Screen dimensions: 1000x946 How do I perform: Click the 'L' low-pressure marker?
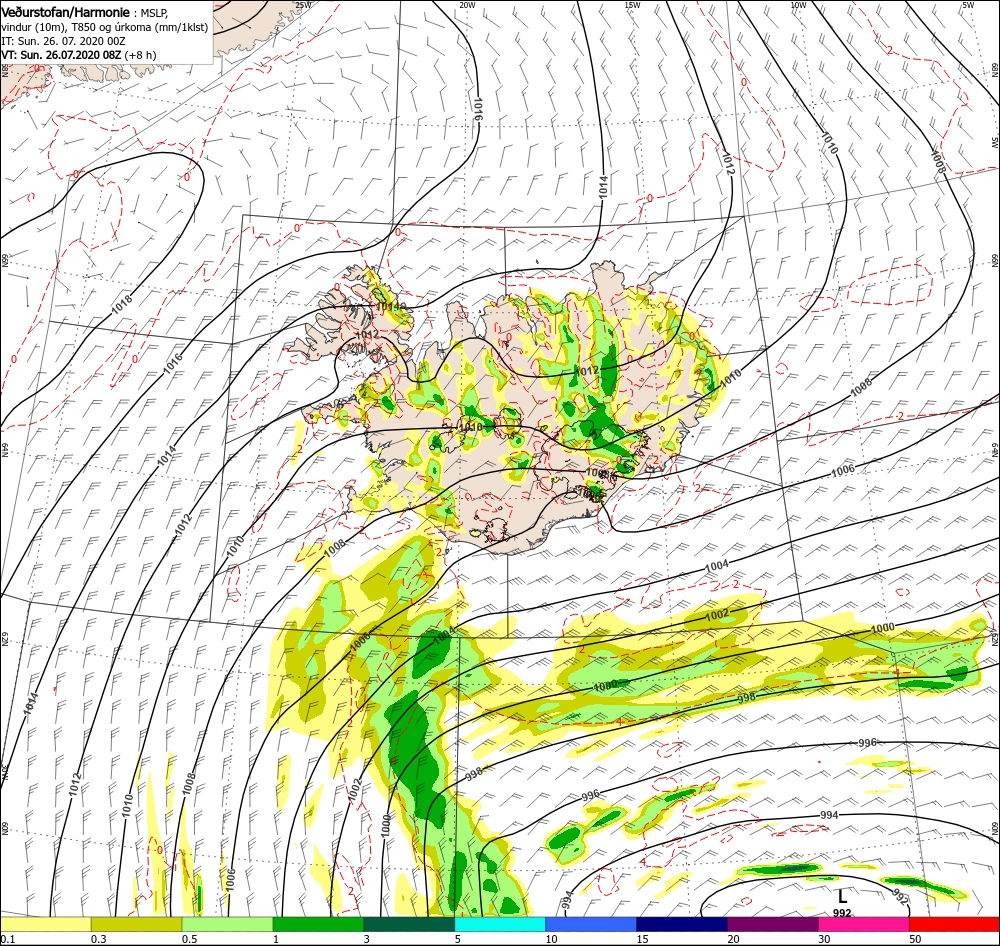click(842, 896)
